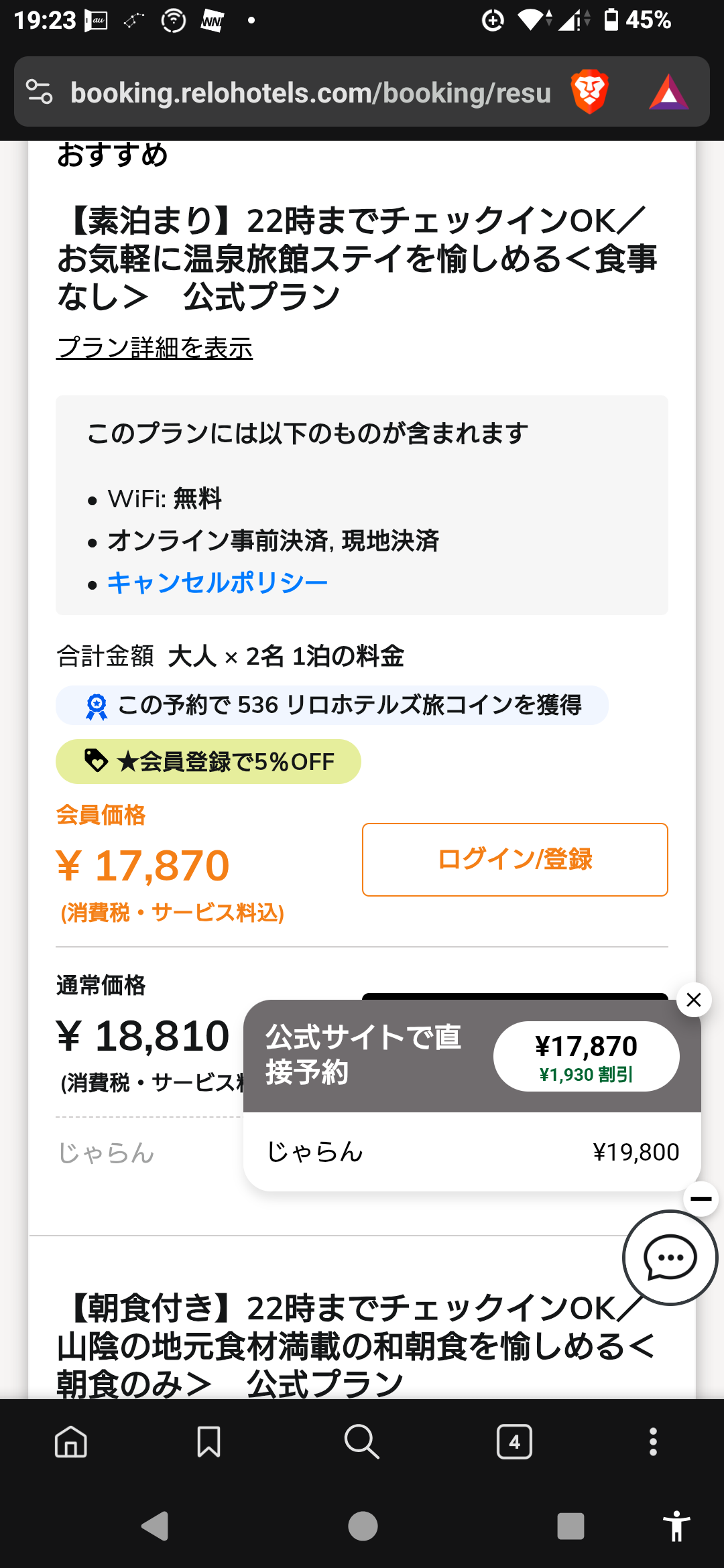Open site settings icon in address bar
Viewport: 724px width, 1568px height.
click(x=39, y=92)
